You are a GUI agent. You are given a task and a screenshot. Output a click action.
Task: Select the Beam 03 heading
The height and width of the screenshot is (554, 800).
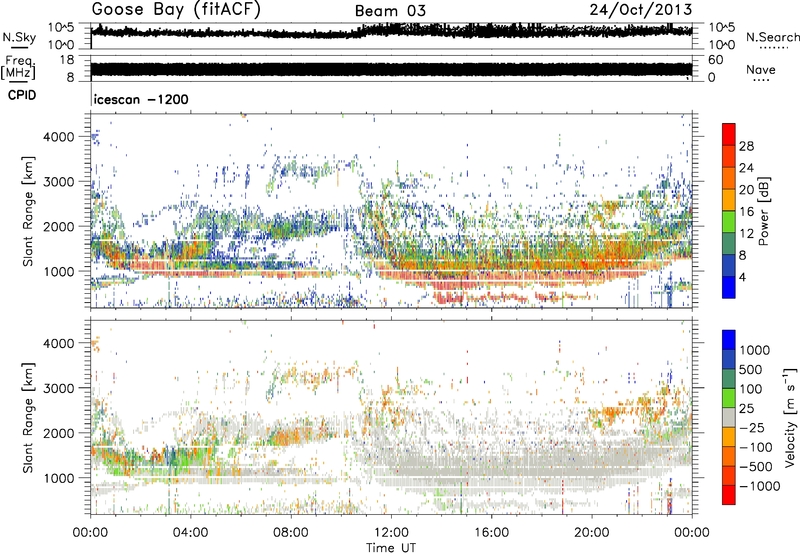[x=390, y=11]
